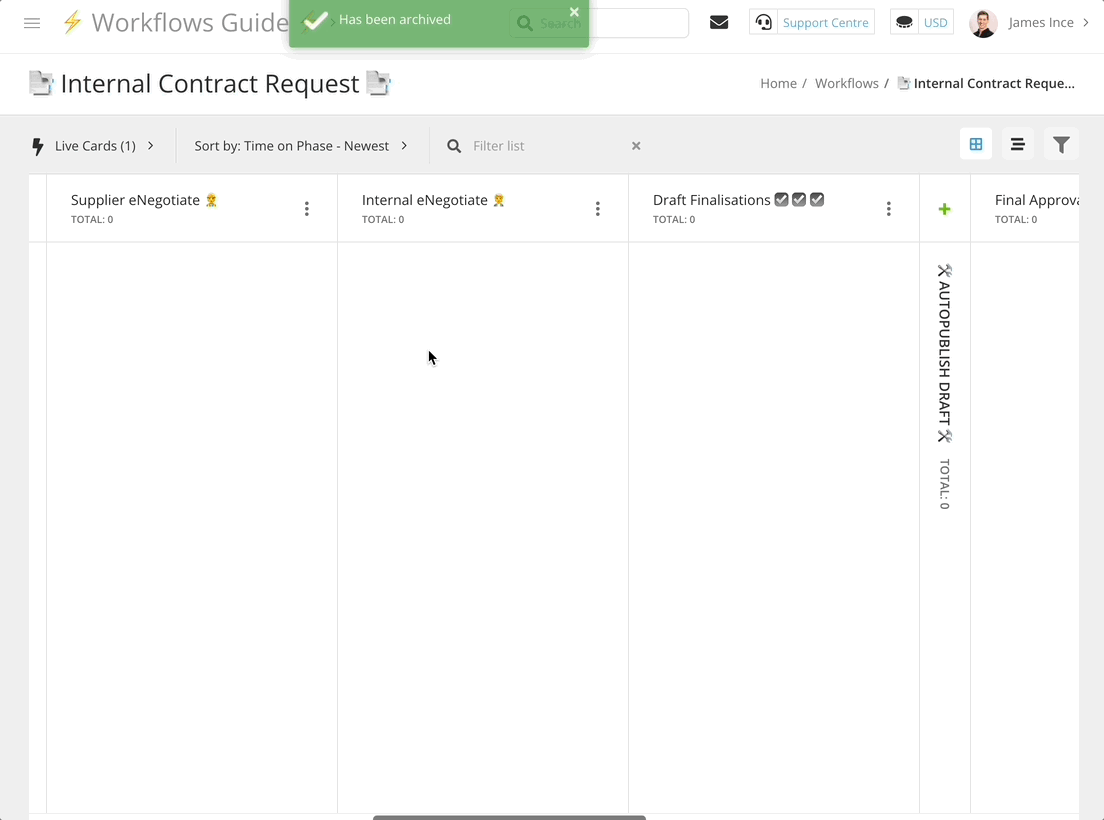
Task: Click the document icon after the page title
Action: (x=379, y=84)
